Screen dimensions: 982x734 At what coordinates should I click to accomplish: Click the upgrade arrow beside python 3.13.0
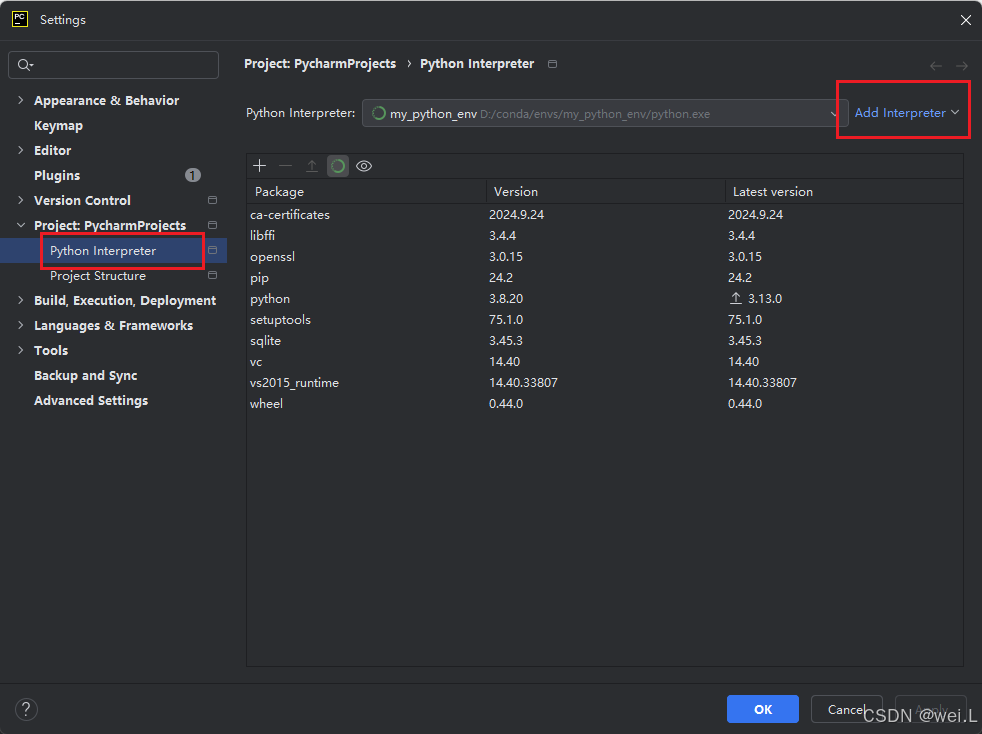point(736,299)
